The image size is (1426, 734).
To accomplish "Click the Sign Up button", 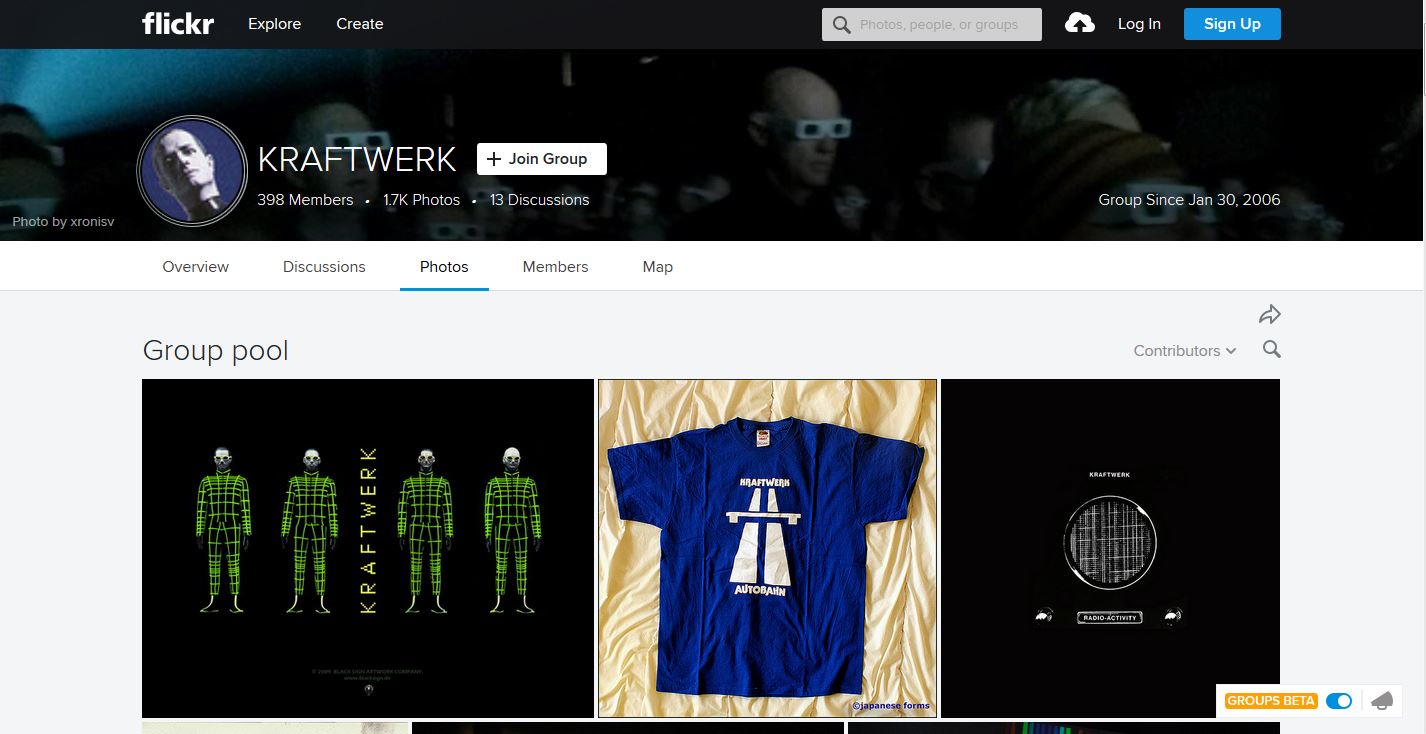I will pos(1232,24).
